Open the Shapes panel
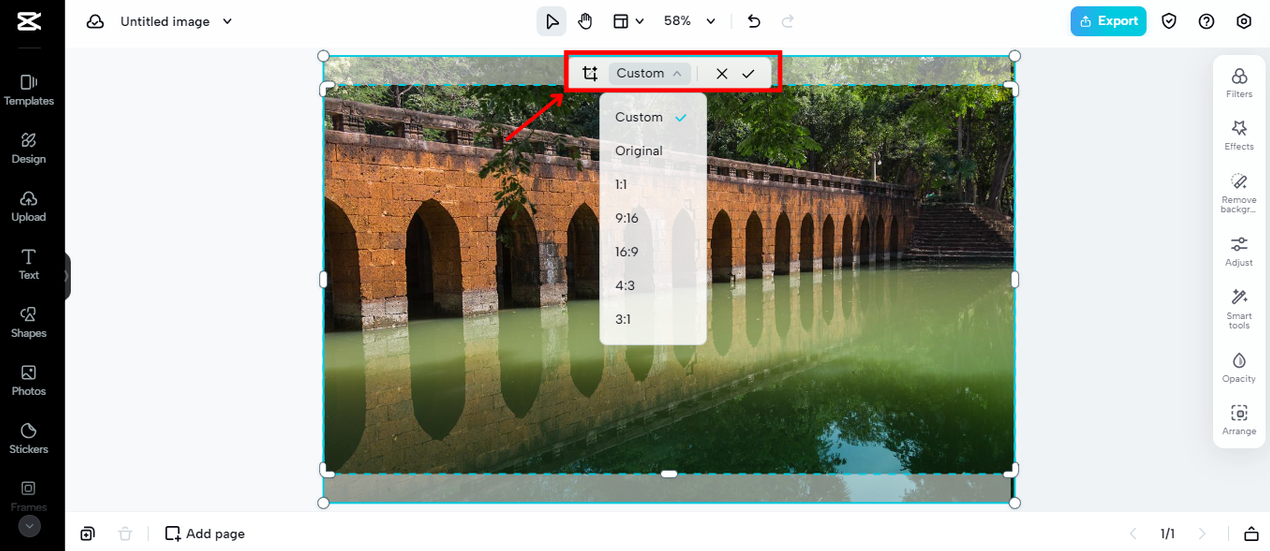Image resolution: width=1270 pixels, height=551 pixels. 28,322
